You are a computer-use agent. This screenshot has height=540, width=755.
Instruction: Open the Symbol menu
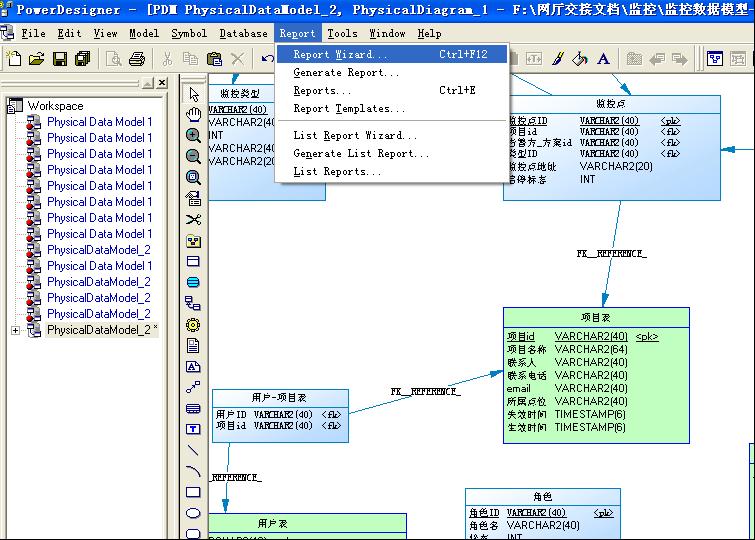[x=189, y=33]
